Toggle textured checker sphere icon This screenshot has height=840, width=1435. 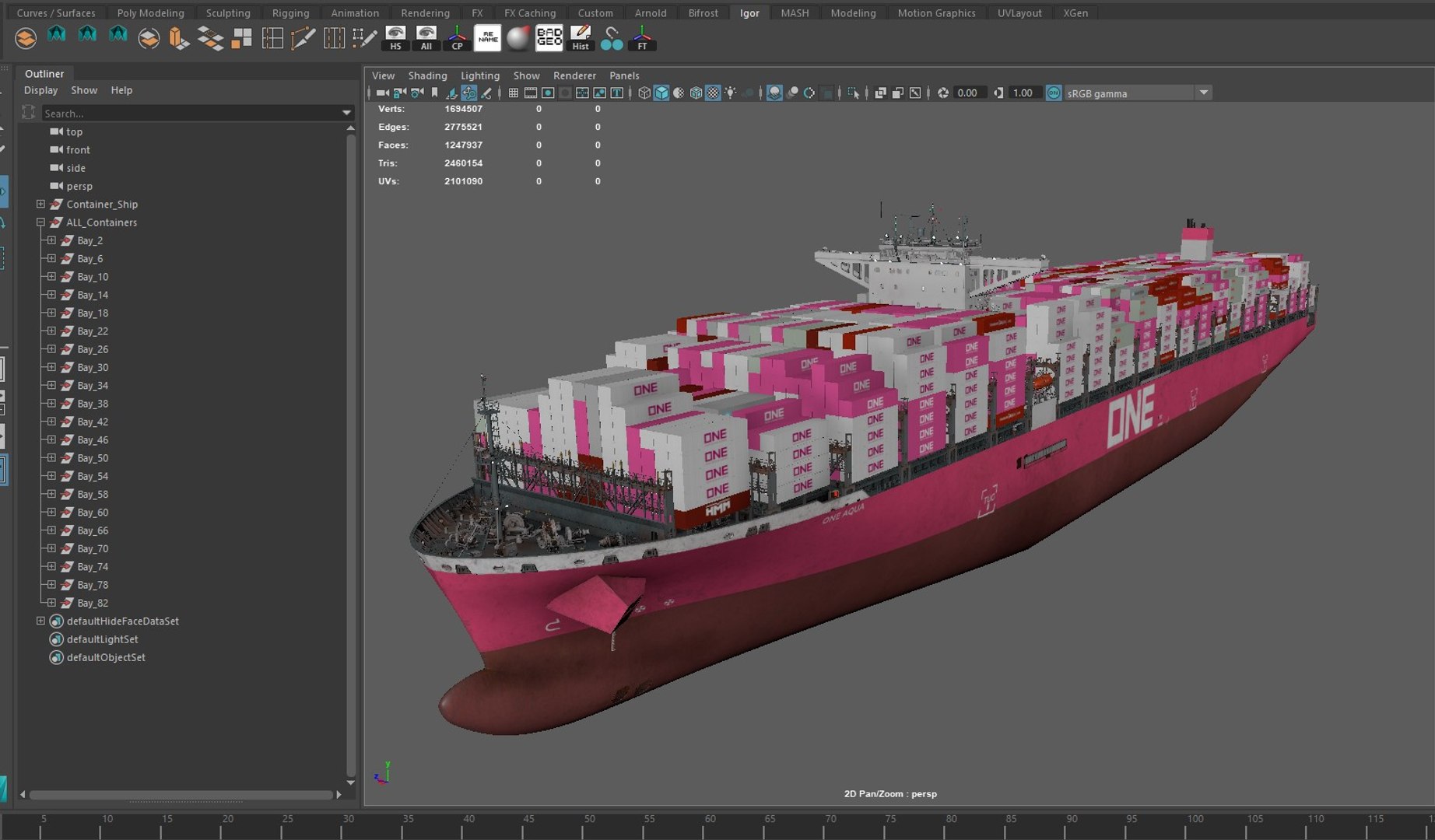pyautogui.click(x=714, y=93)
